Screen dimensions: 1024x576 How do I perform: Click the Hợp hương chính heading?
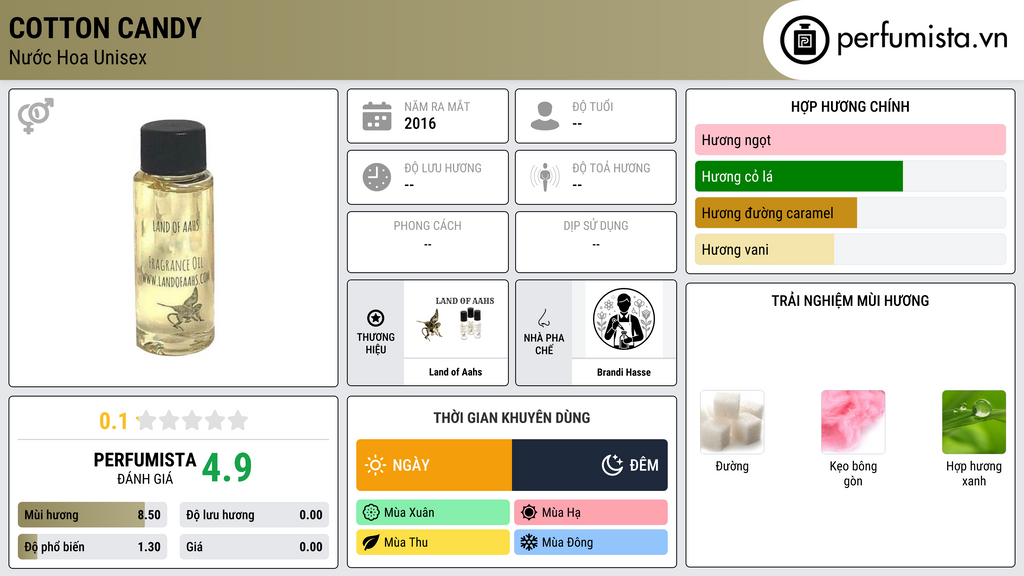[x=850, y=106]
